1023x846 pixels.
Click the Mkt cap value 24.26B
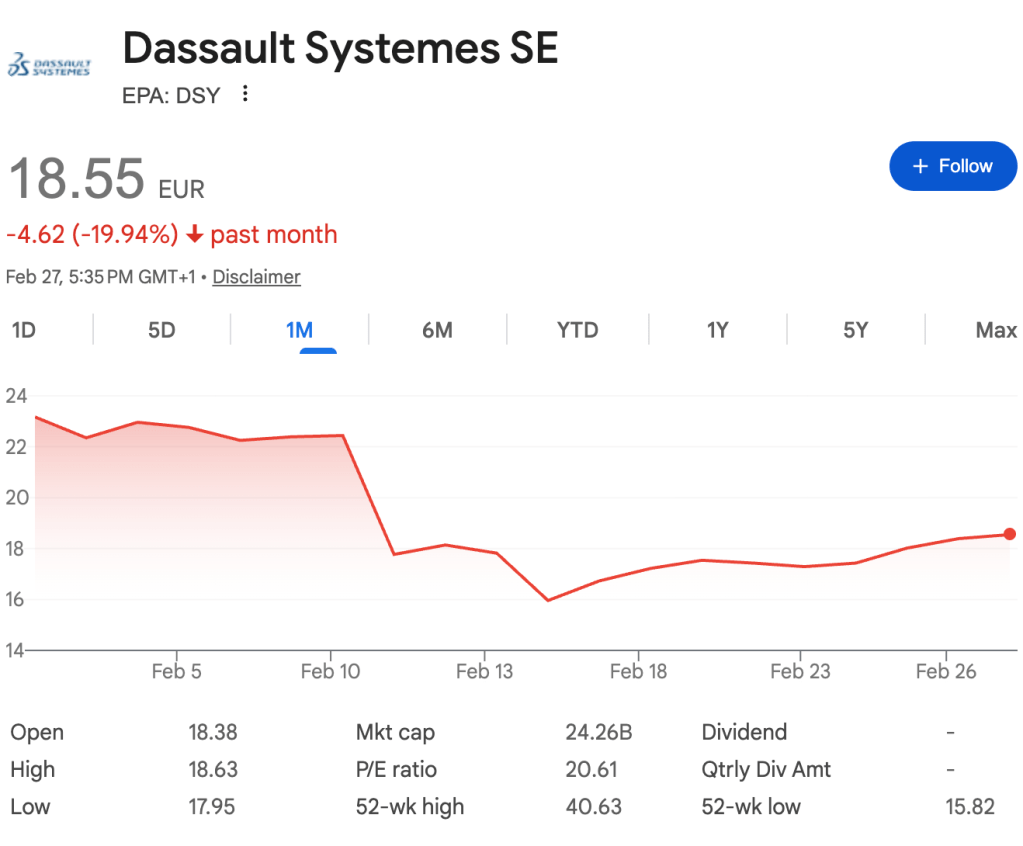598,732
